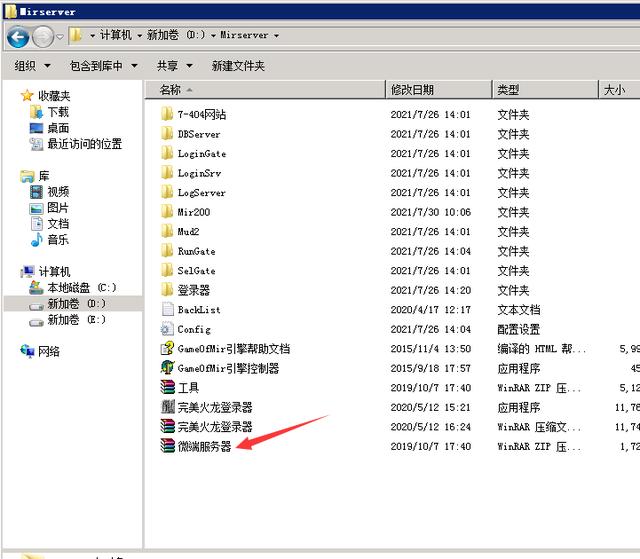Image resolution: width=640 pixels, height=559 pixels.
Task: Sort the list by 类型 column header
Action: pyautogui.click(x=508, y=90)
